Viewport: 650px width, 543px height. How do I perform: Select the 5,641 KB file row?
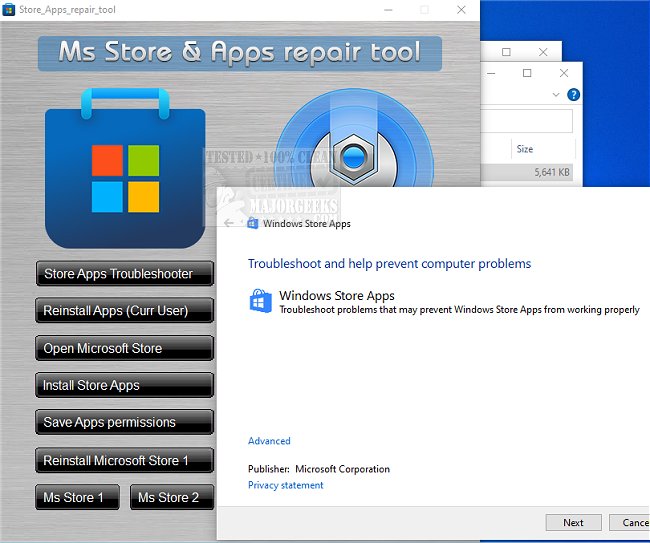tap(527, 172)
